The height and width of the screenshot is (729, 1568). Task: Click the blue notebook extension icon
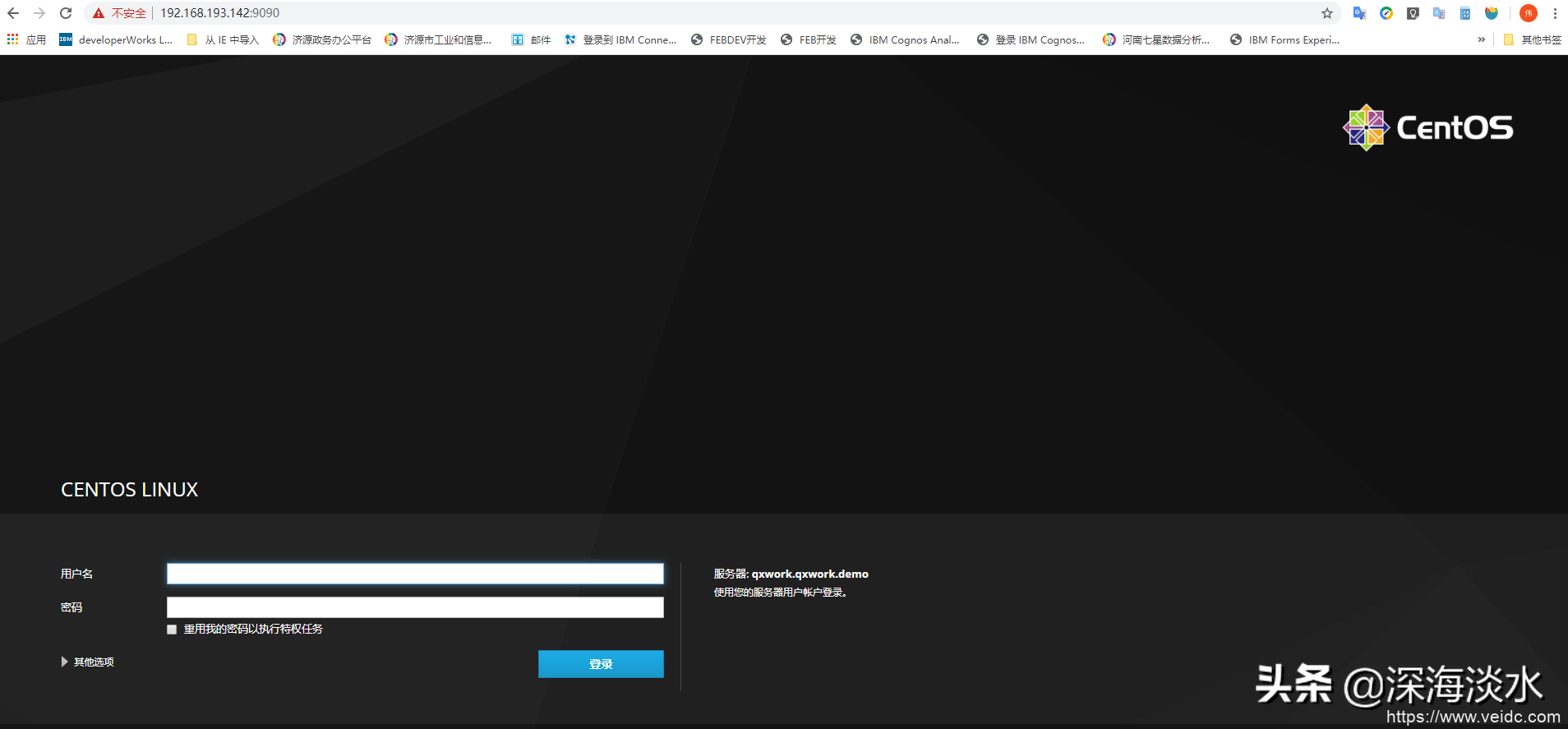pos(1465,13)
